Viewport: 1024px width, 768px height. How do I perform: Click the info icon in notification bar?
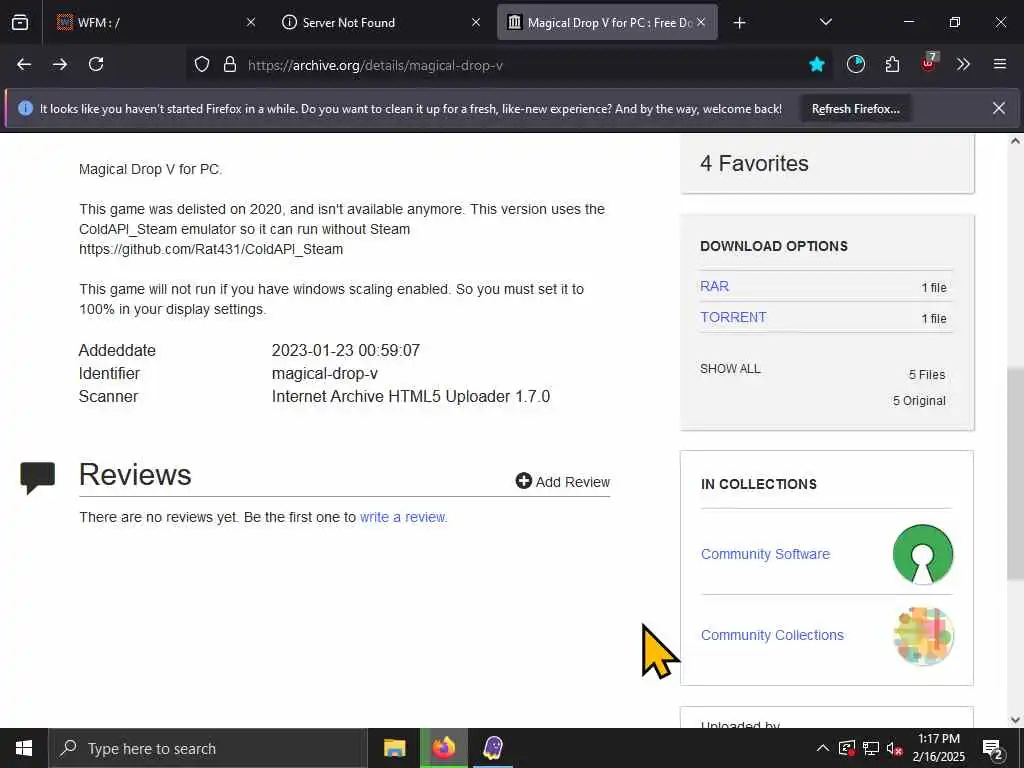click(25, 108)
